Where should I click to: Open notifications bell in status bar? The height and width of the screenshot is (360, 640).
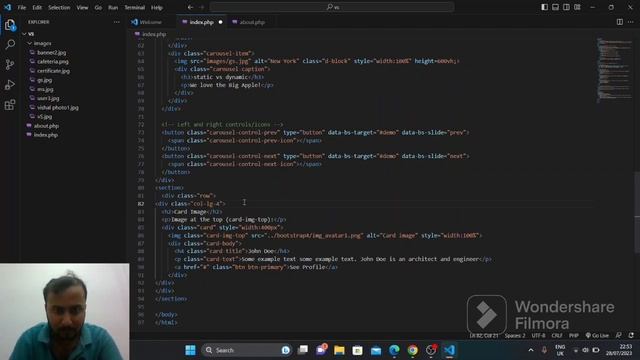631,336
